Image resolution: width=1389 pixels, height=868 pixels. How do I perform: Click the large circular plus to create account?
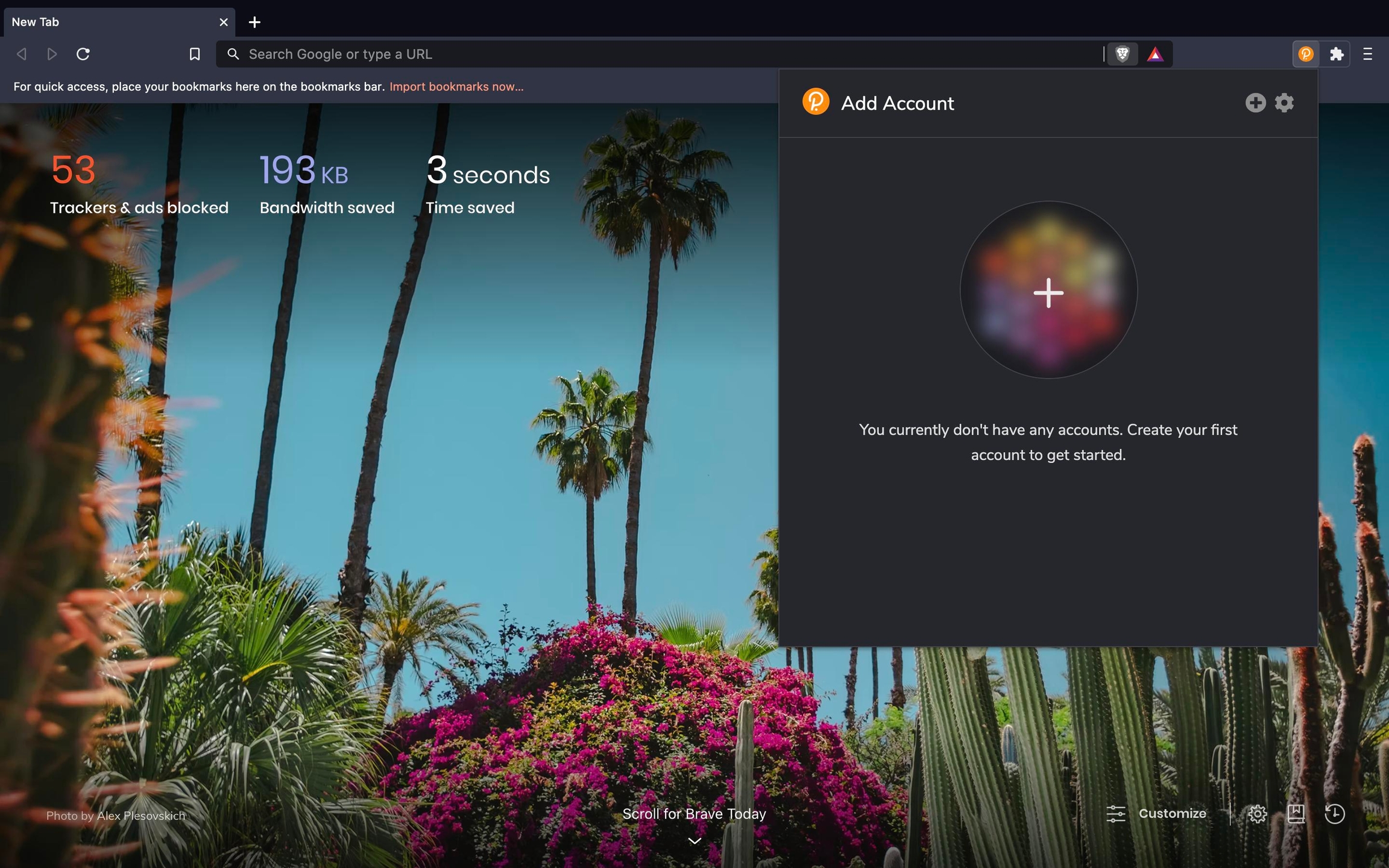pos(1048,290)
